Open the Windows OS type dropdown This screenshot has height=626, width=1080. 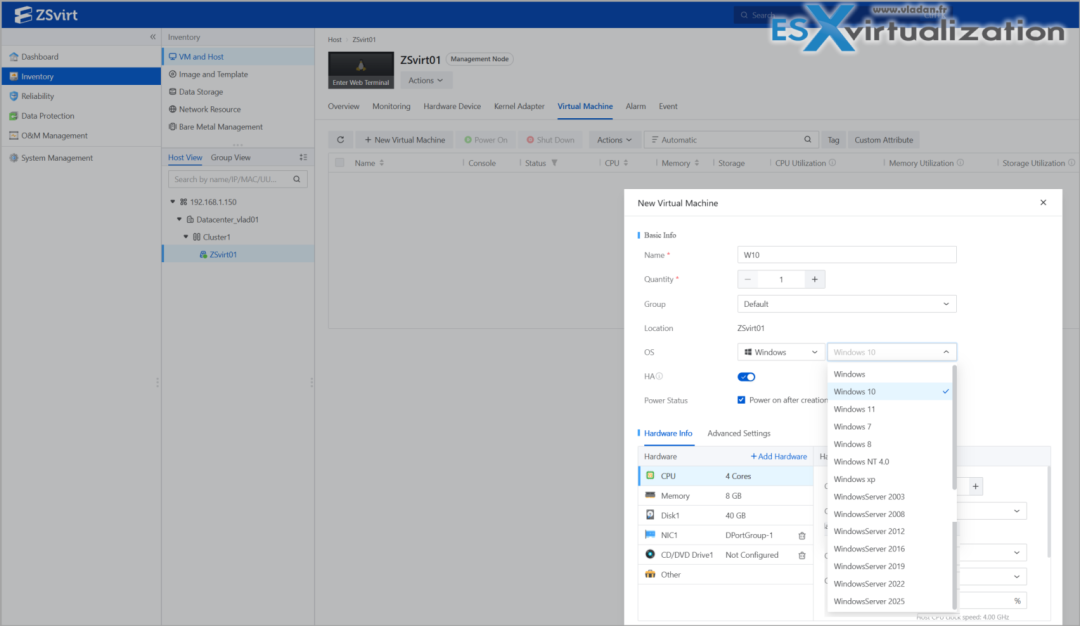(x=780, y=352)
